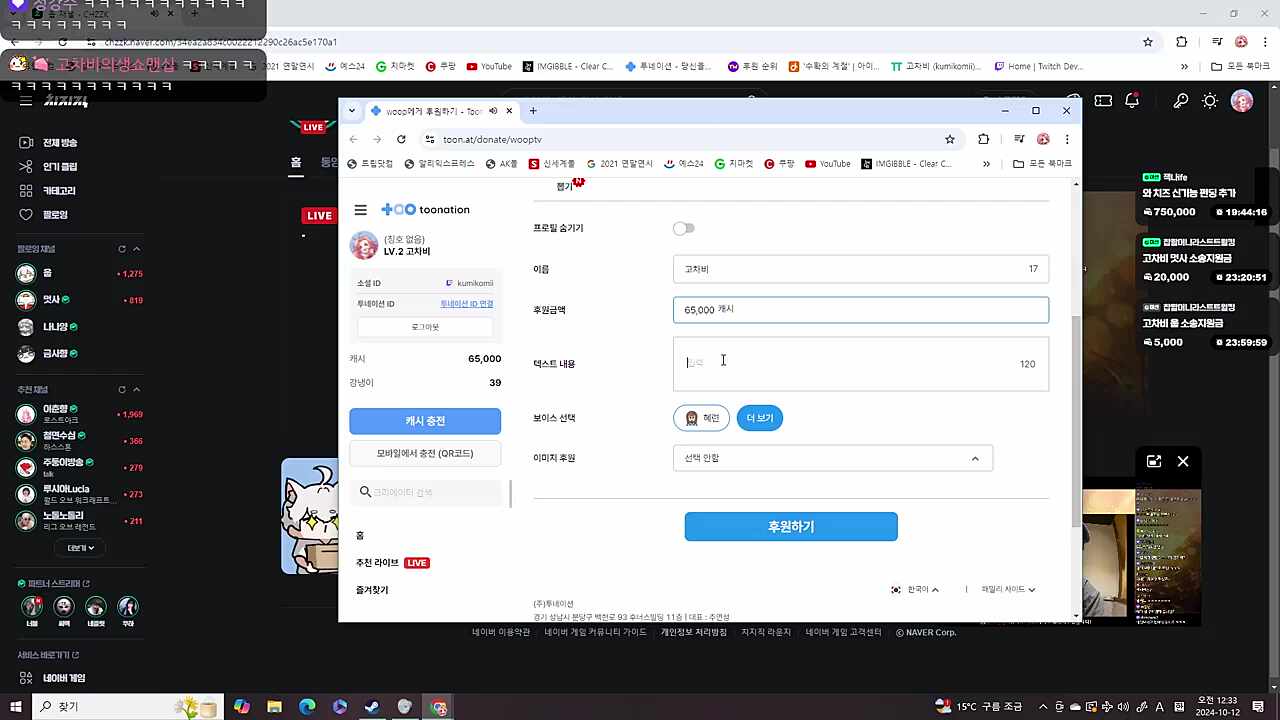
Task: Open new tab in popup window
Action: [533, 111]
